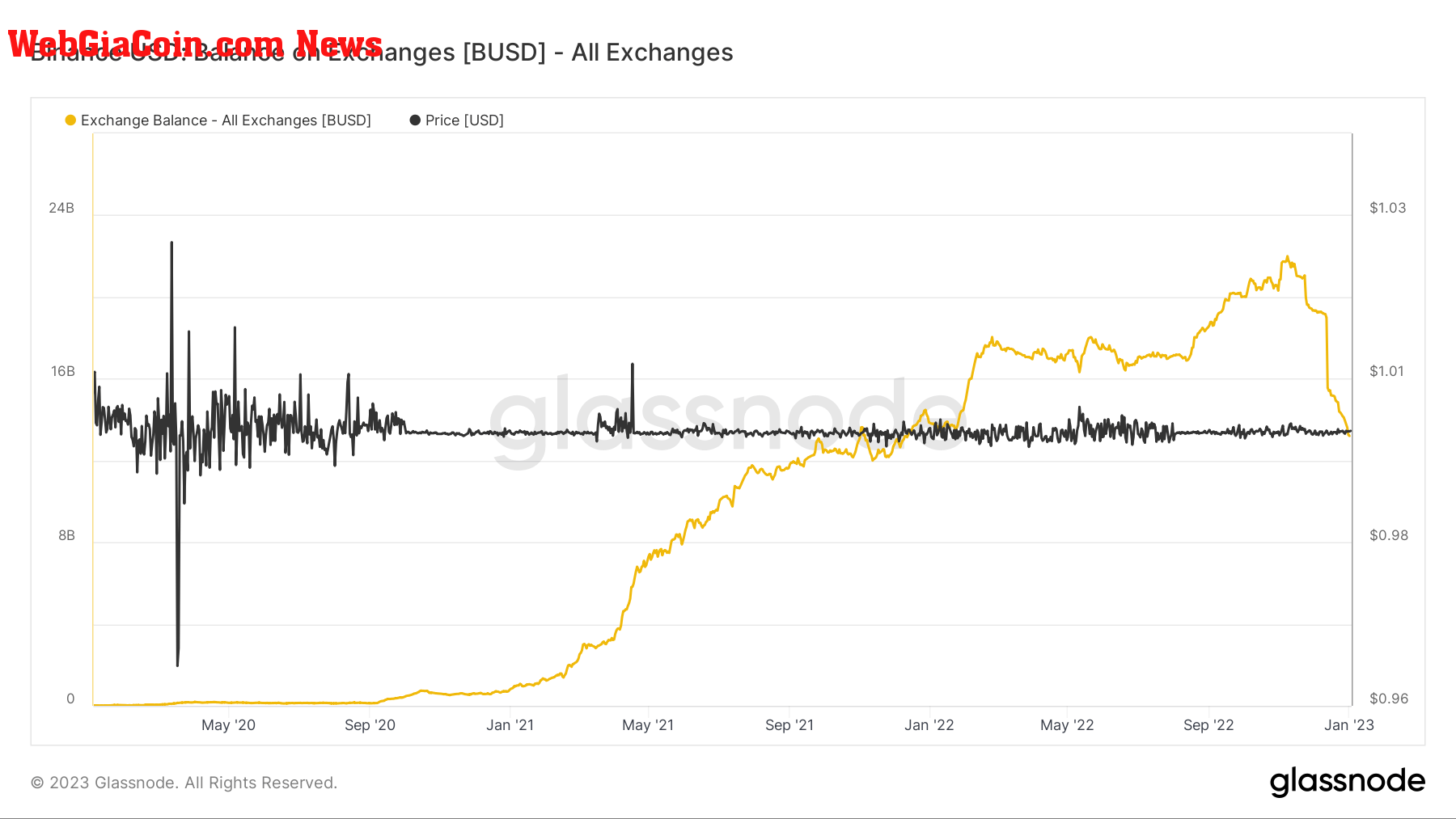Click the Sep '21 date label
The height and width of the screenshot is (819, 1456).
pos(789,725)
